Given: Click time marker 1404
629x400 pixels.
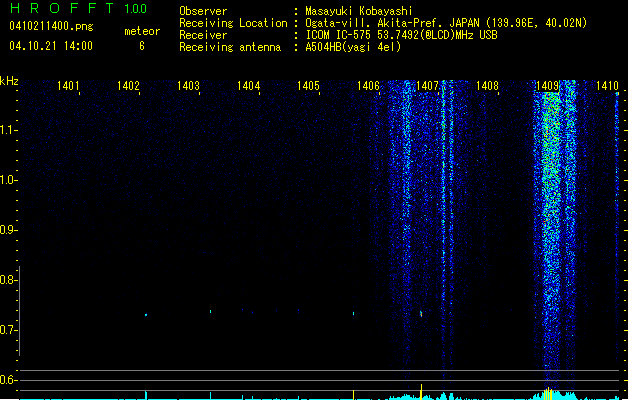Looking at the screenshot, I should [248, 86].
